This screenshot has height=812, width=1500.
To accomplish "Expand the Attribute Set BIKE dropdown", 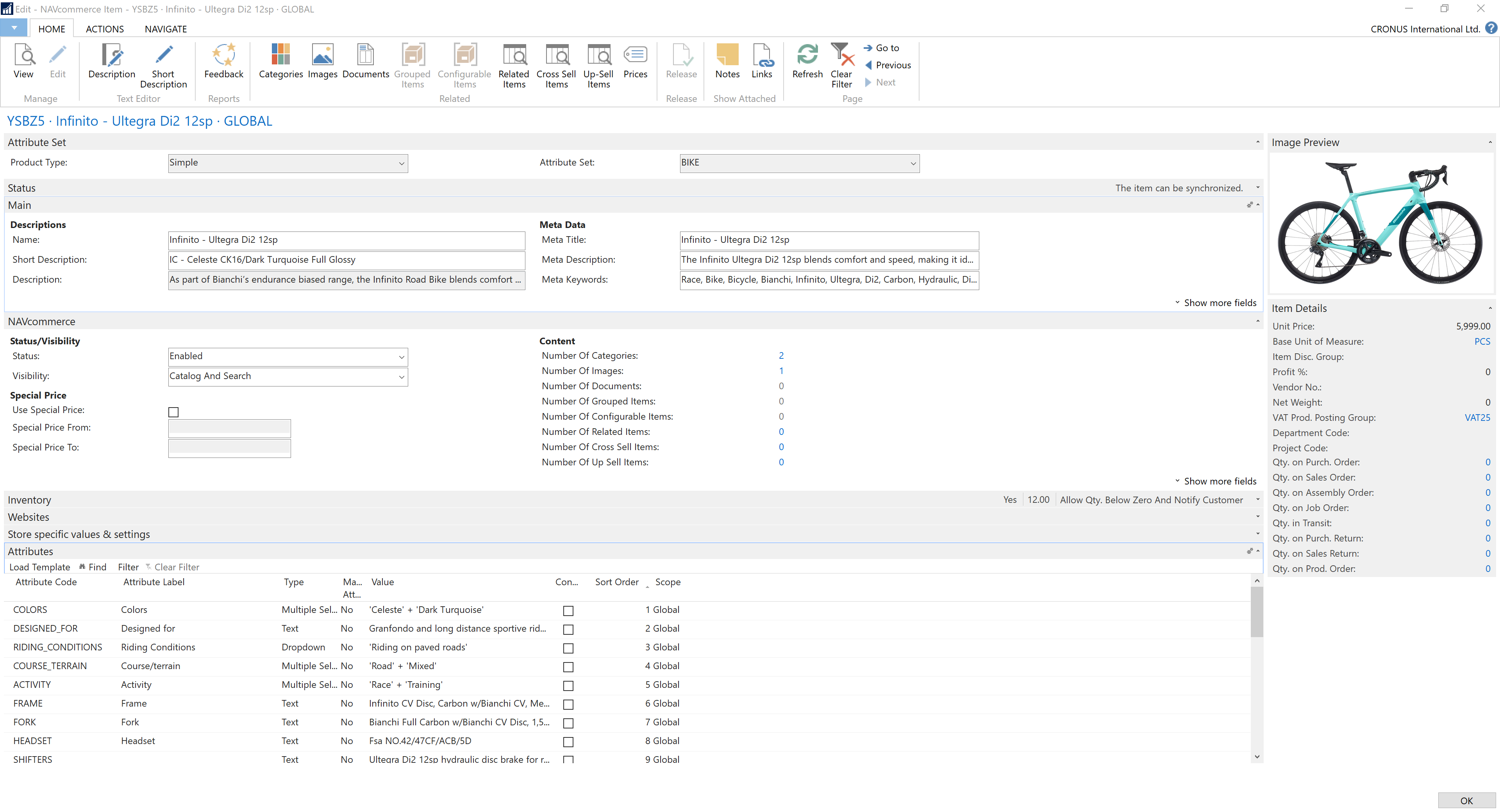I will 913,164.
